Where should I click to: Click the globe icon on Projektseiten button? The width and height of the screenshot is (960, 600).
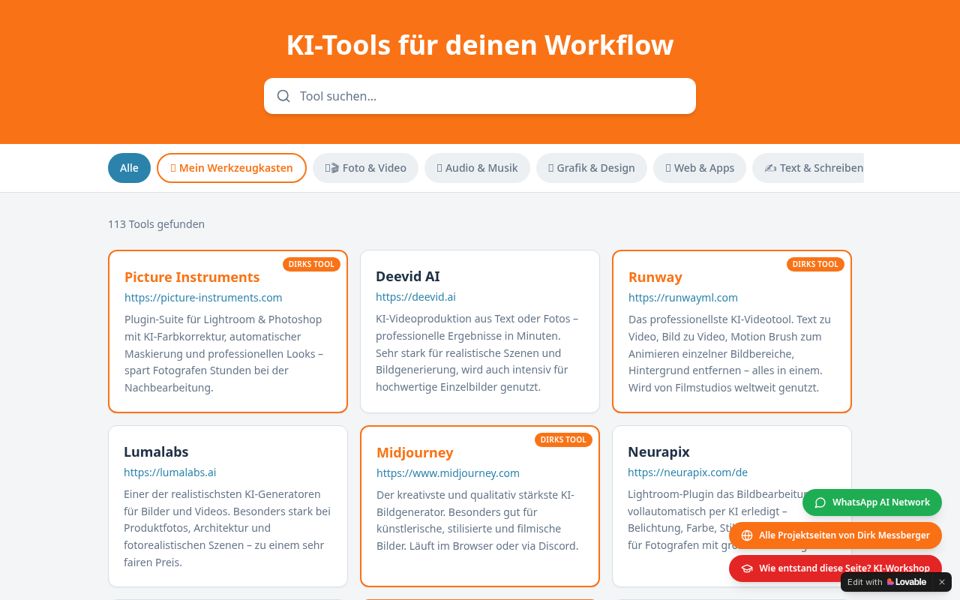tap(747, 536)
